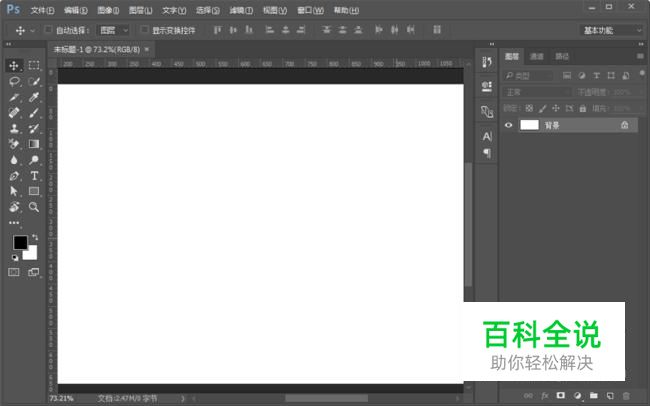This screenshot has width=650, height=406.
Task: Open the 文件(F) menu
Action: pyautogui.click(x=43, y=10)
